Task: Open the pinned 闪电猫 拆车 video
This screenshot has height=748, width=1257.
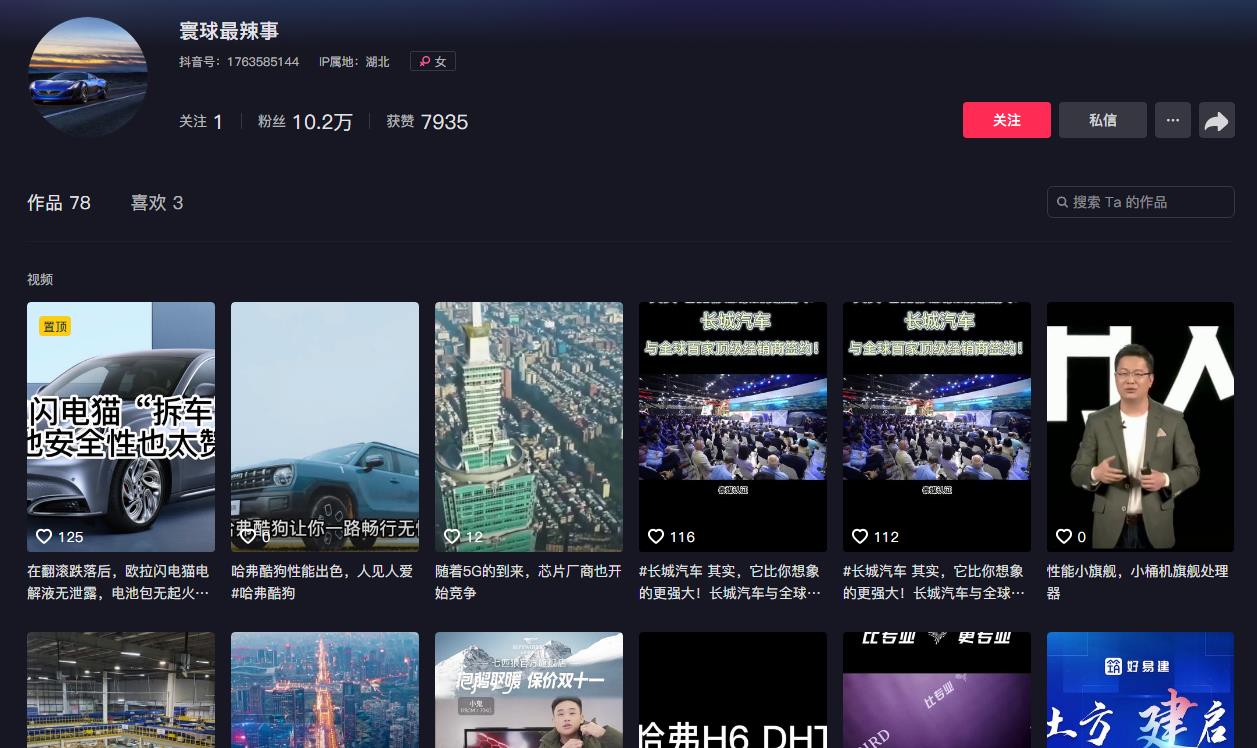Action: (121, 427)
